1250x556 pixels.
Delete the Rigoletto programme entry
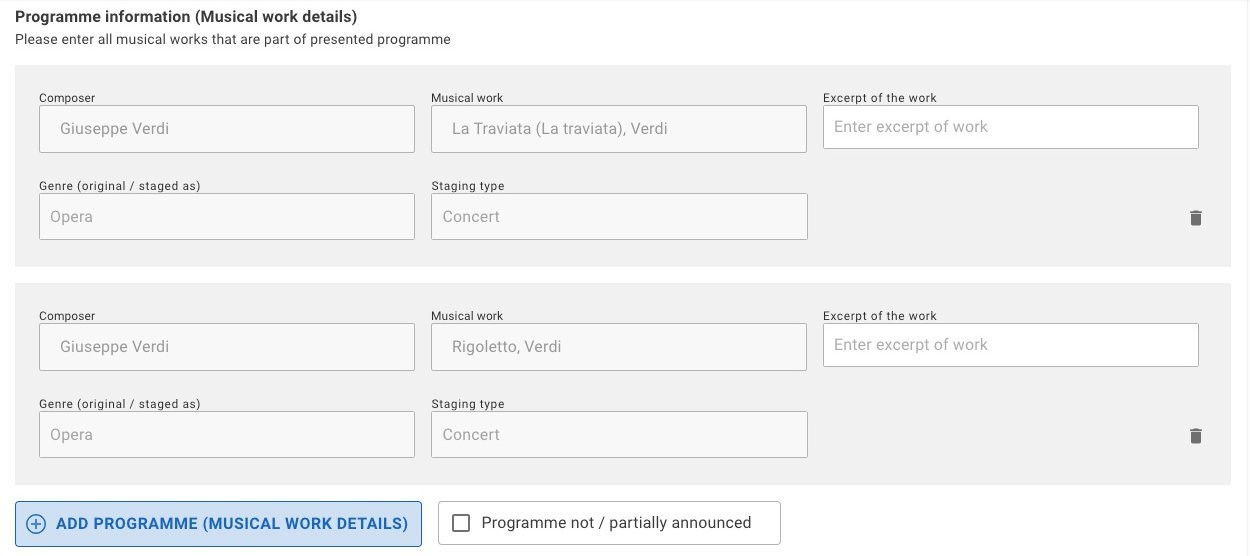point(1195,436)
